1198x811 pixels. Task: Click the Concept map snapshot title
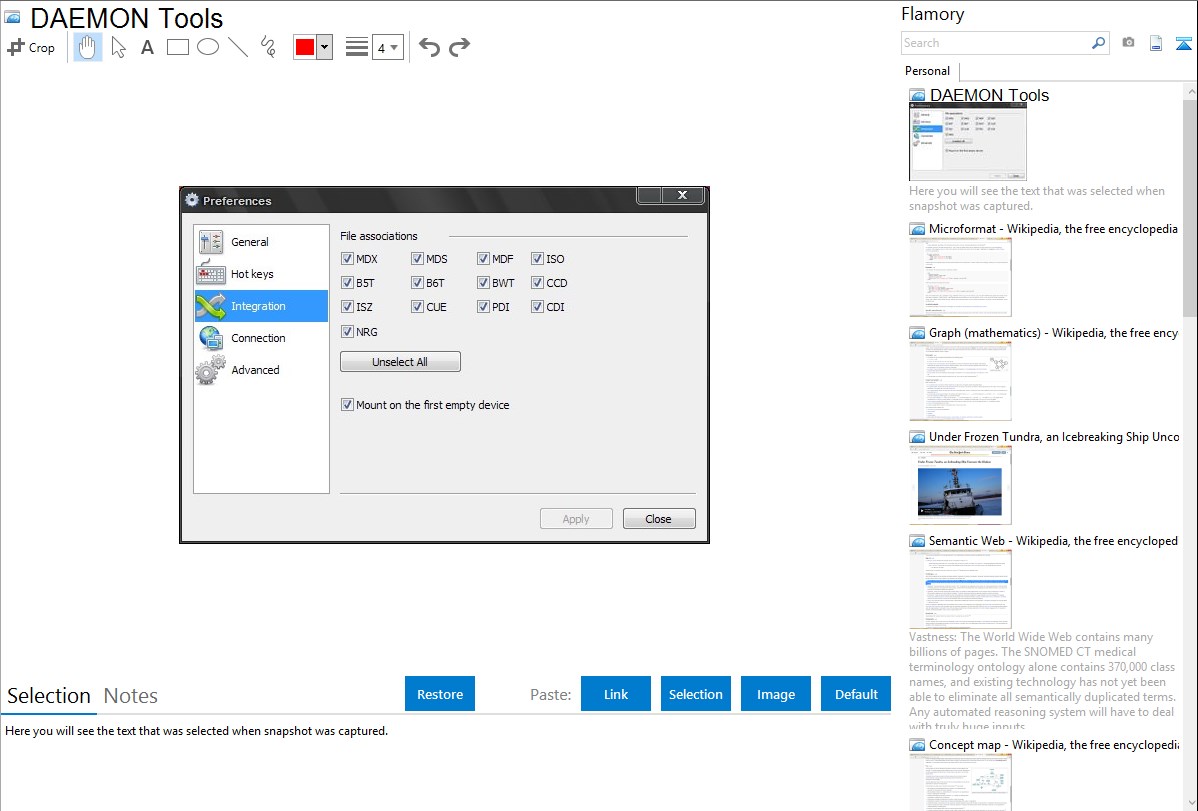(x=1054, y=745)
